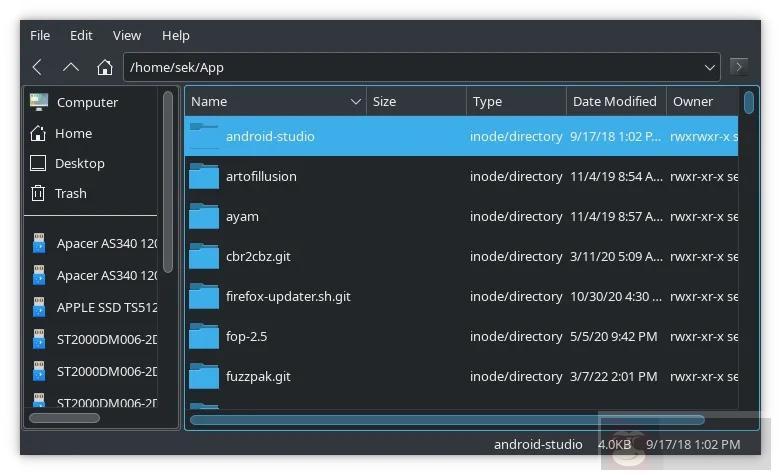This screenshot has height=475, width=781.
Task: Open the Help menu
Action: [x=175, y=35]
